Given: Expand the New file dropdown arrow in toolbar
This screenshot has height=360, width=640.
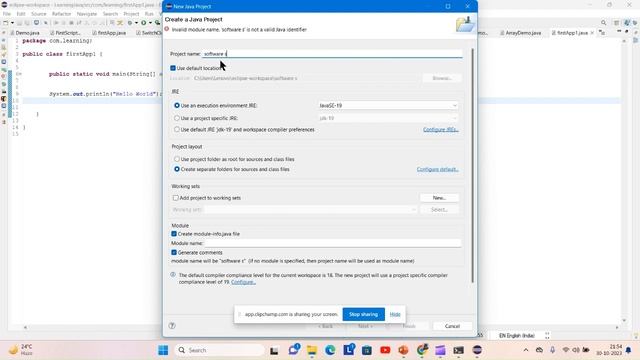Looking at the screenshot, I should [x=12, y=23].
